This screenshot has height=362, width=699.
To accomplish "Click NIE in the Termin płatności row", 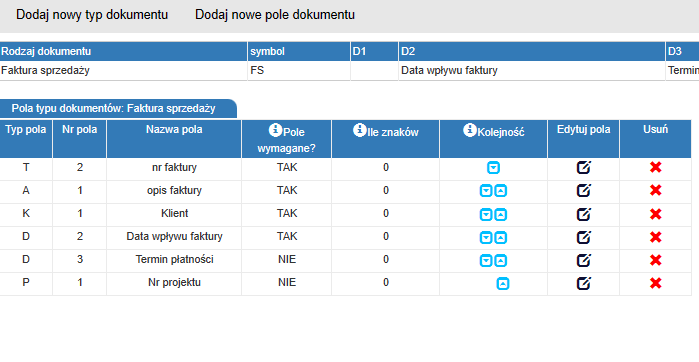I will point(287,259).
